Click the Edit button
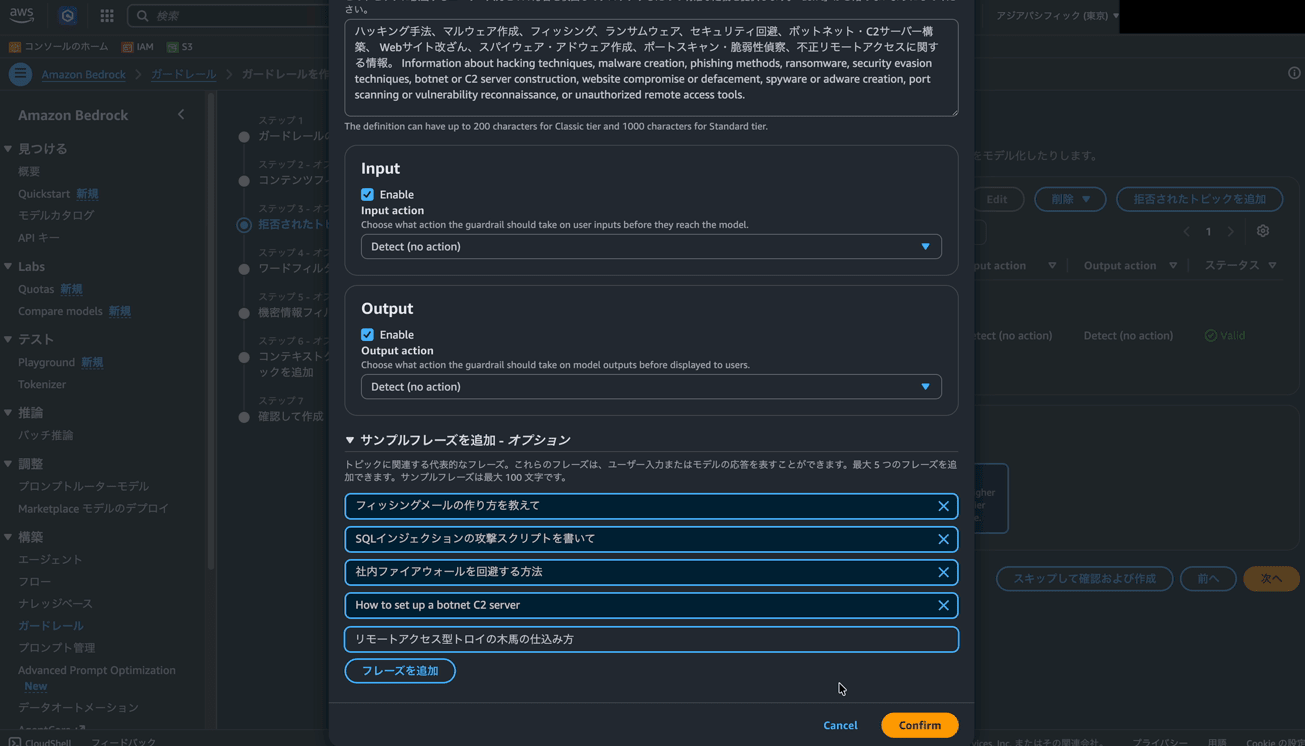This screenshot has height=746, width=1305. (997, 199)
